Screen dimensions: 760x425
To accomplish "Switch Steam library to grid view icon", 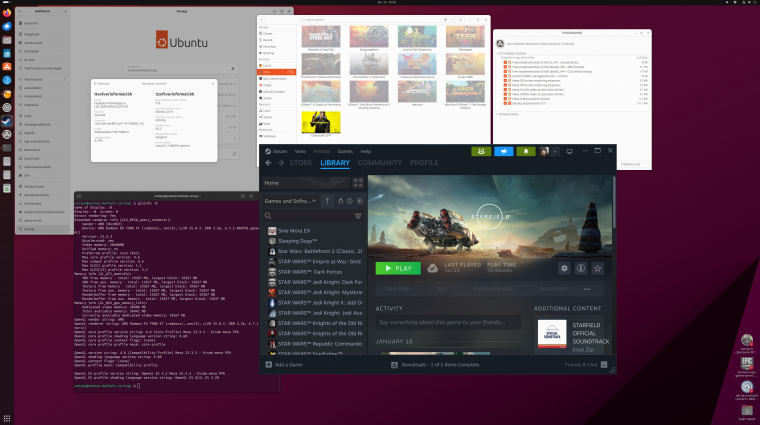I will 359,183.
